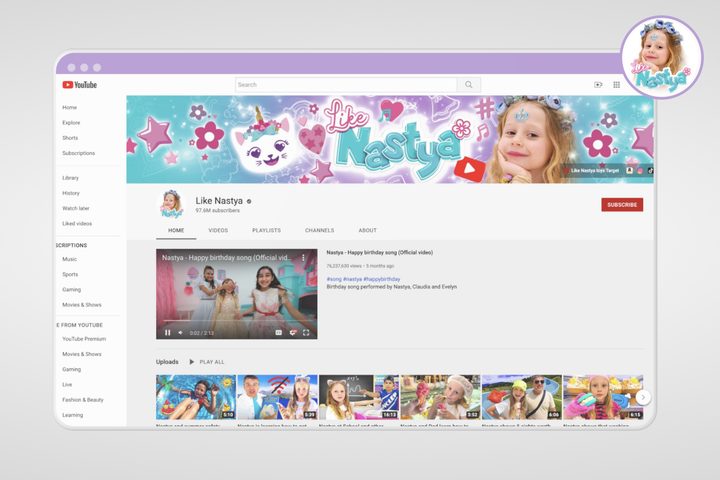The image size is (720, 480).
Task: Open Liked videos in the sidebar
Action: (77, 223)
